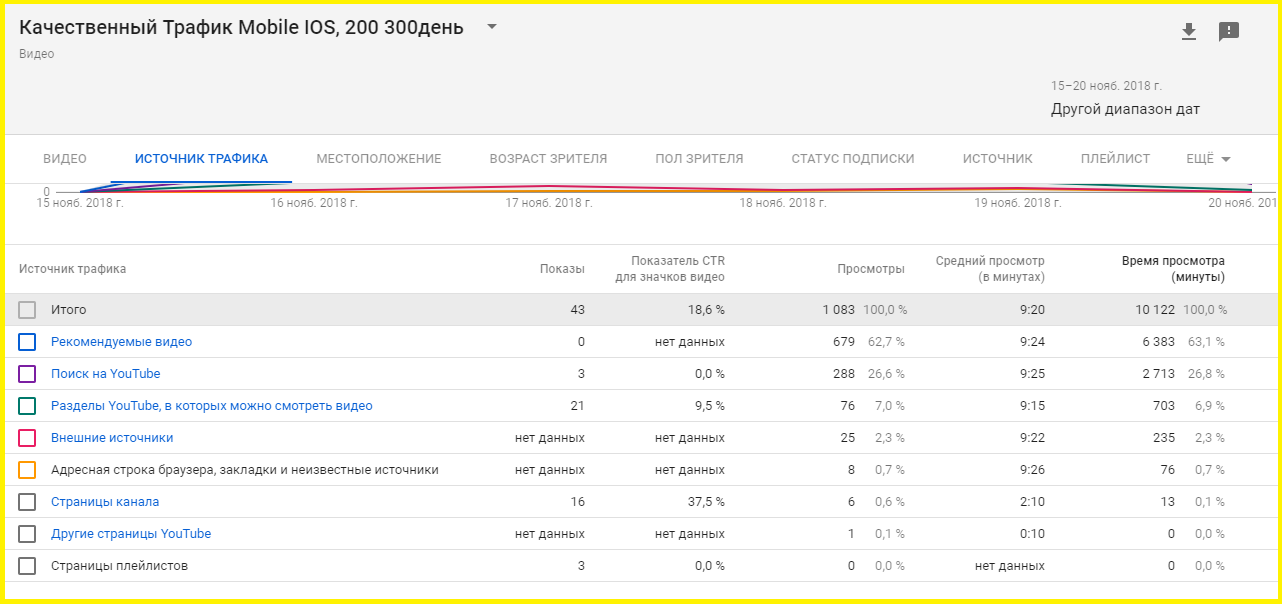Open the ЕЩЁ more tabs dropdown

click(1208, 159)
